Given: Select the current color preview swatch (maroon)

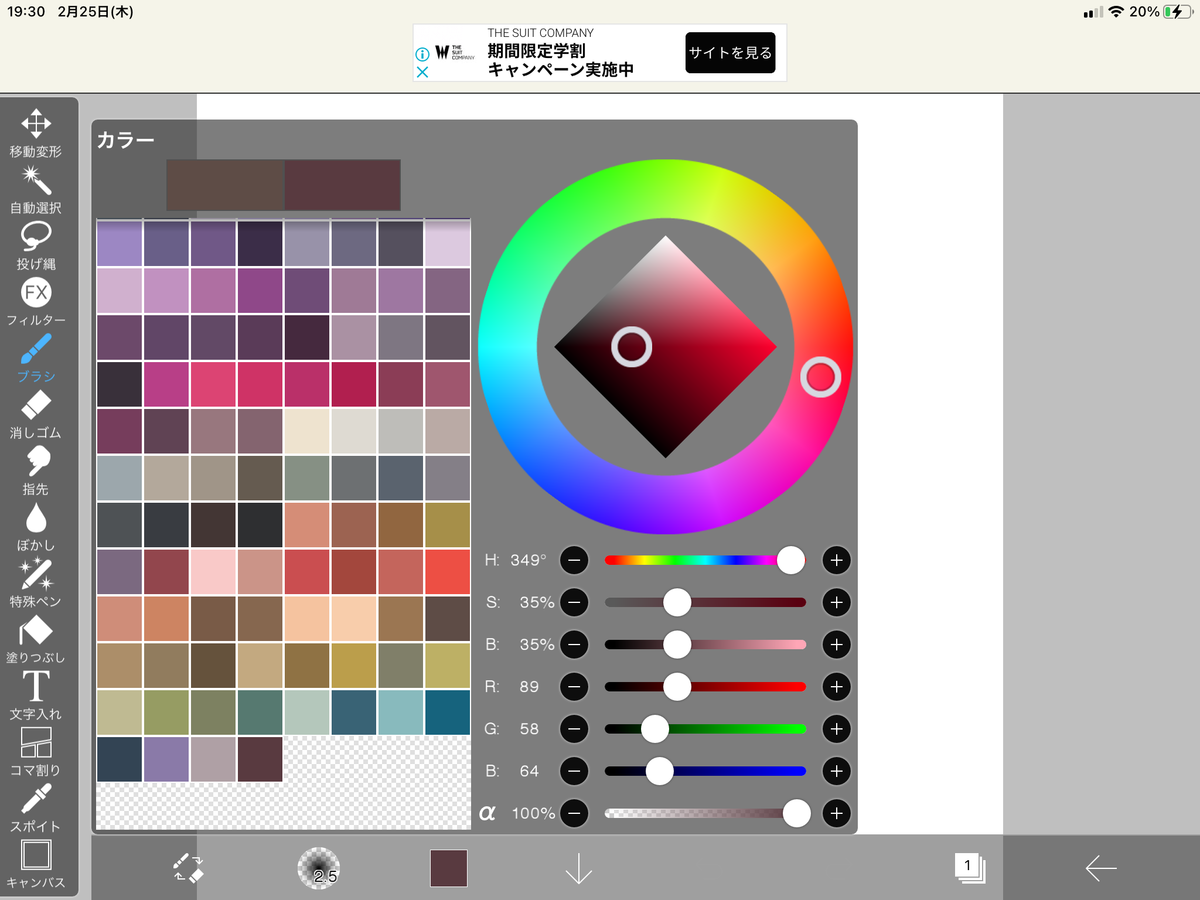Looking at the screenshot, I should coord(343,185).
